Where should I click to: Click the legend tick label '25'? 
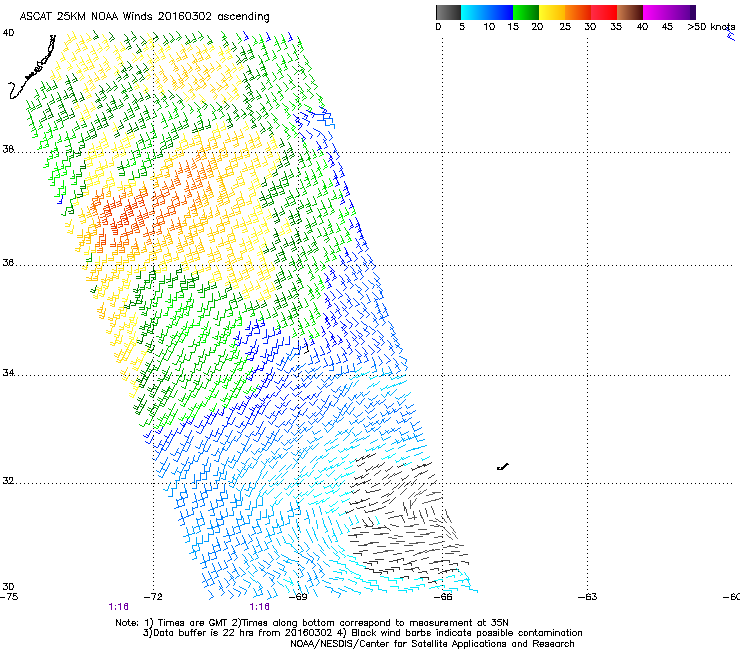(x=565, y=27)
